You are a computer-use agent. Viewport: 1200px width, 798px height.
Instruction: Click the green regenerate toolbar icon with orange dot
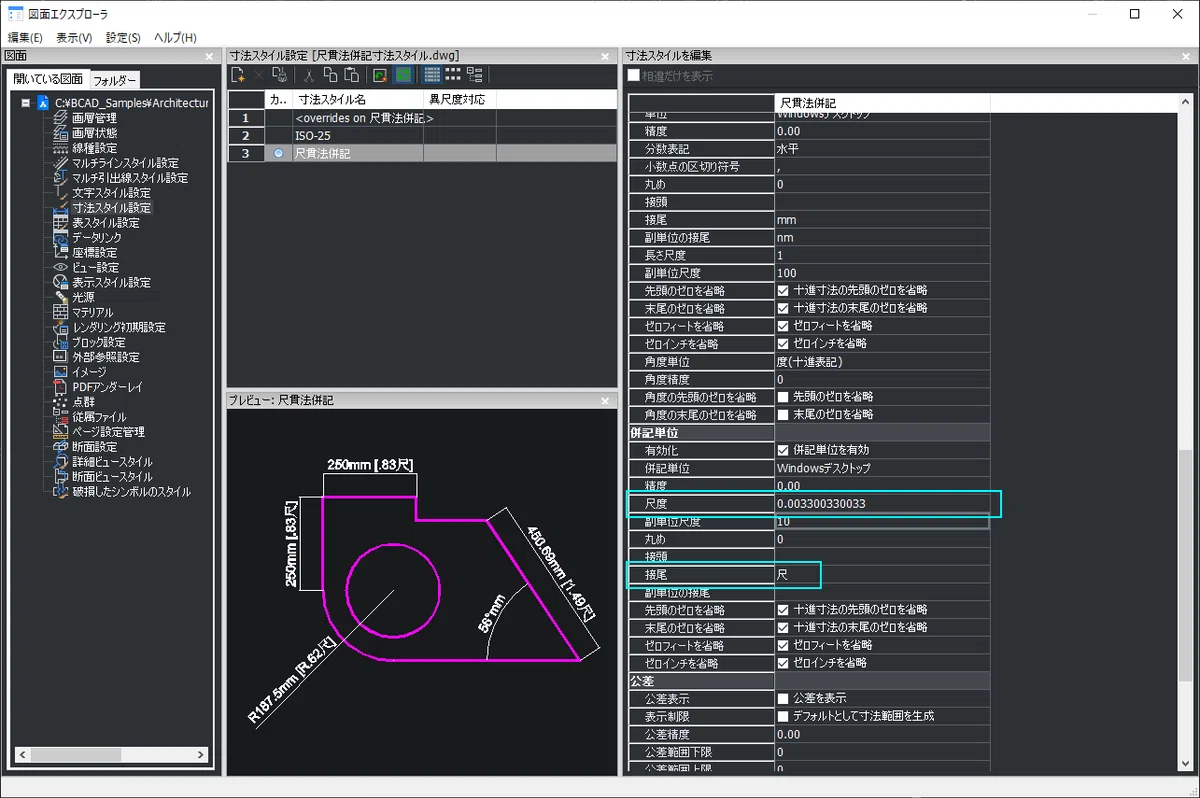click(x=380, y=75)
